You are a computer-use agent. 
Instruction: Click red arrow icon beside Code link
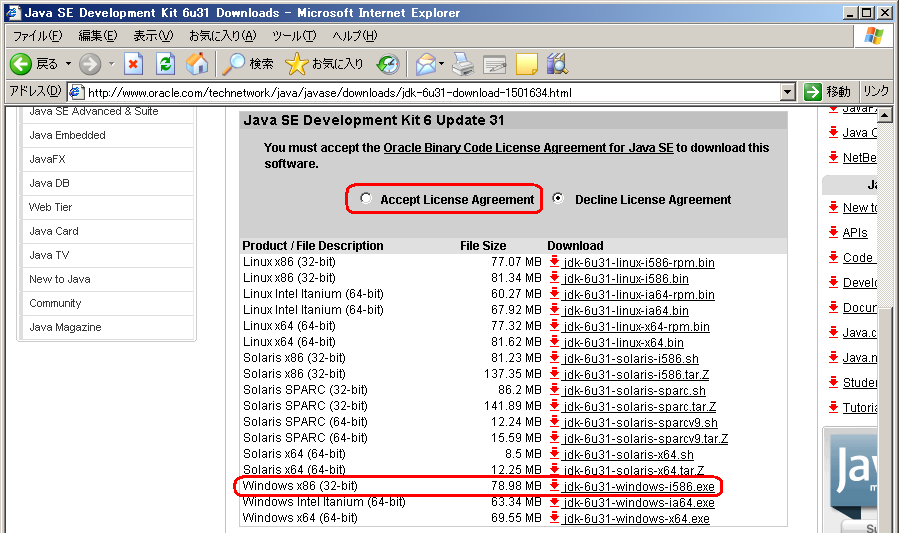point(834,257)
